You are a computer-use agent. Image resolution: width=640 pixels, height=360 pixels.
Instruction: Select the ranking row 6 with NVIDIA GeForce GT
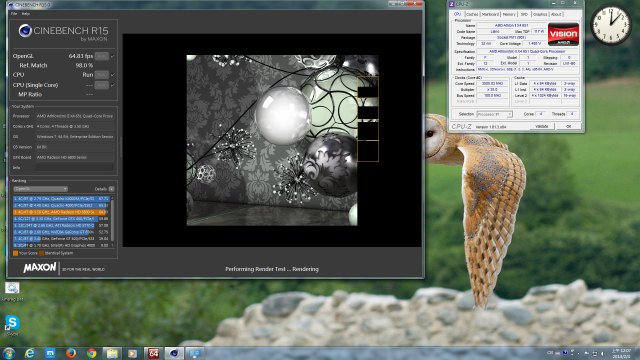tap(61, 232)
